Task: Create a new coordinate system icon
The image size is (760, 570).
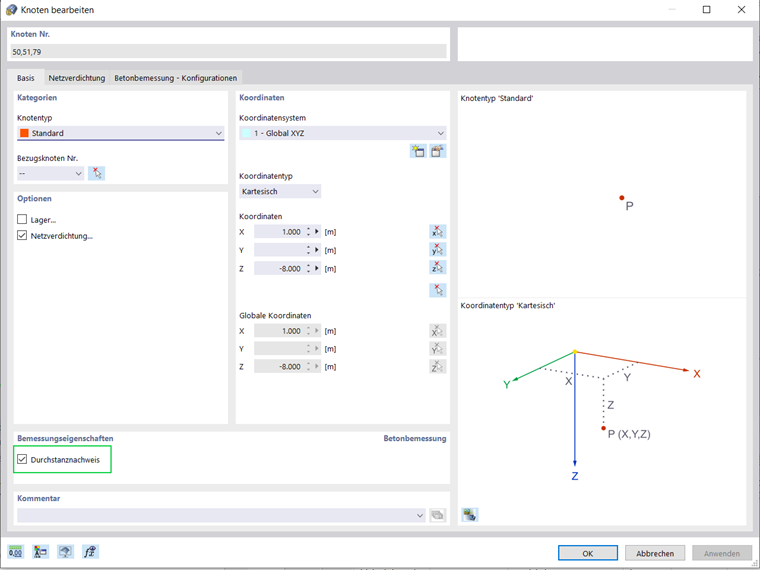Action: pos(418,151)
